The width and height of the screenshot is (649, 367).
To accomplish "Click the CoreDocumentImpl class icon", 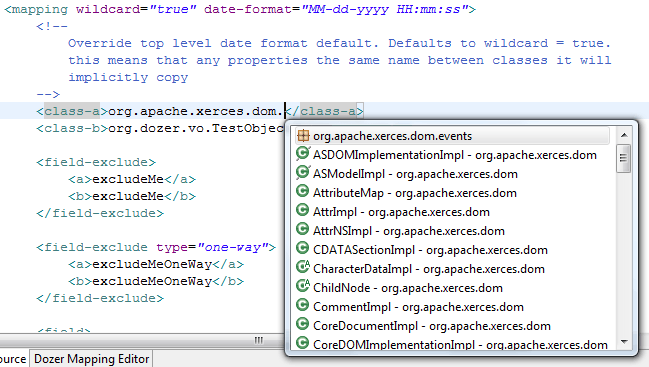I will [303, 324].
